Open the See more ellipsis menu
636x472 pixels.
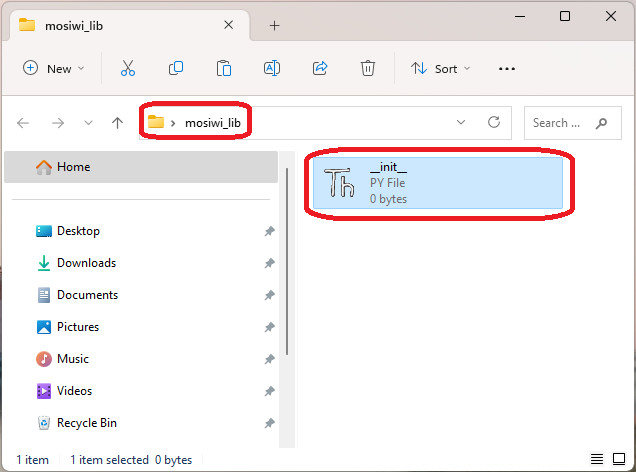click(x=507, y=69)
